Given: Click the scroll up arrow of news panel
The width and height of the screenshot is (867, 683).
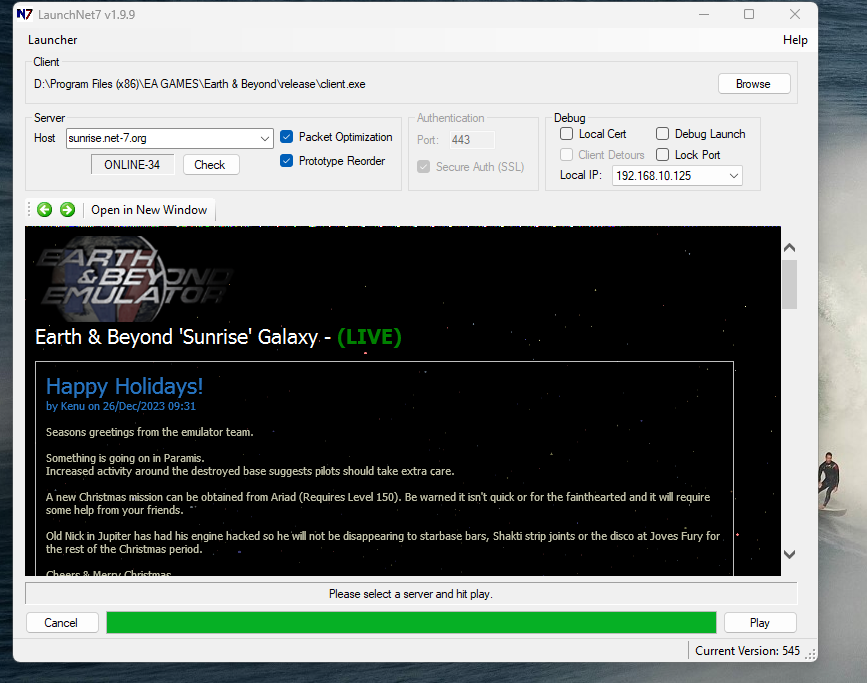Looking at the screenshot, I should click(790, 248).
